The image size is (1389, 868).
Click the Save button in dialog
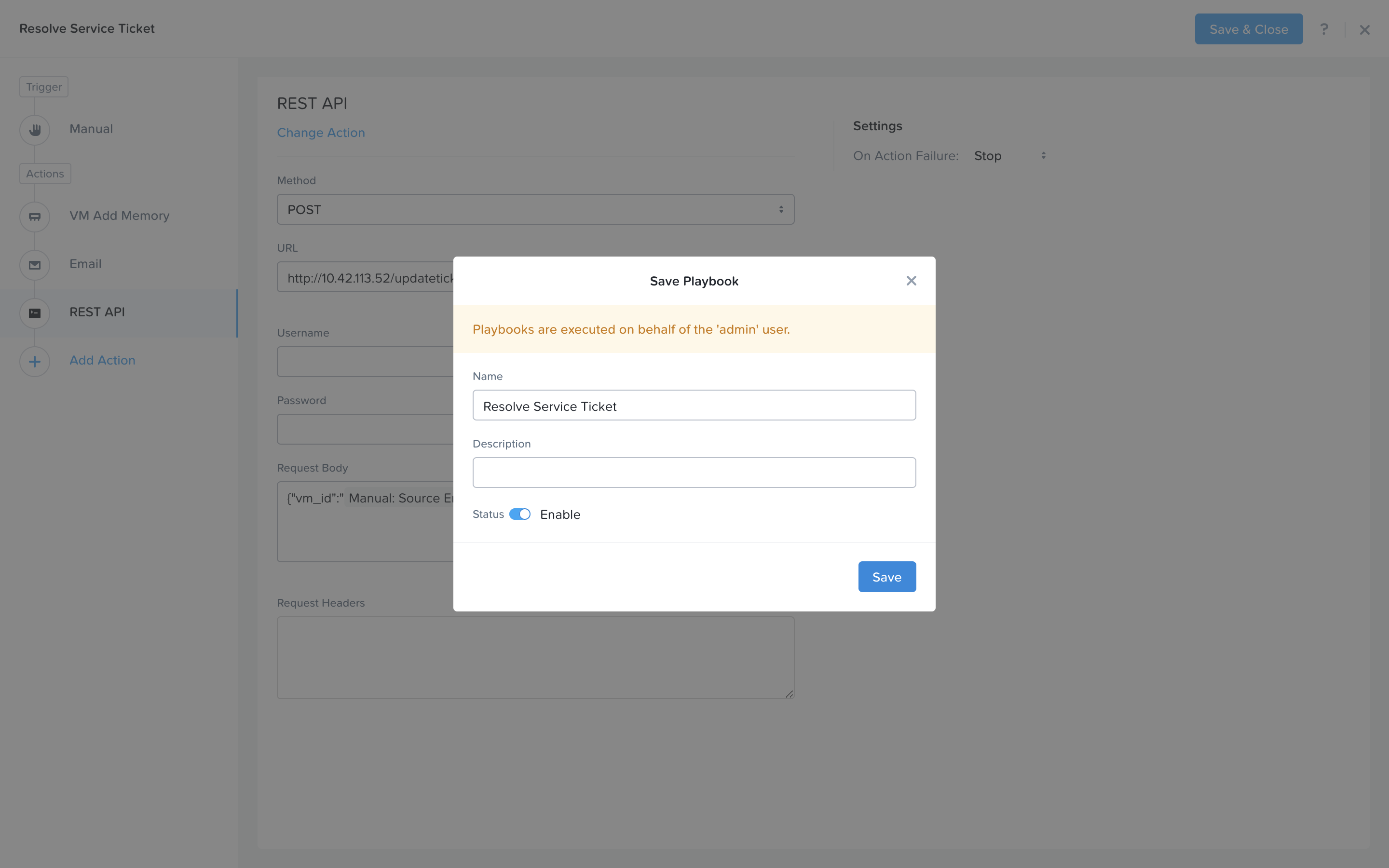tap(887, 577)
